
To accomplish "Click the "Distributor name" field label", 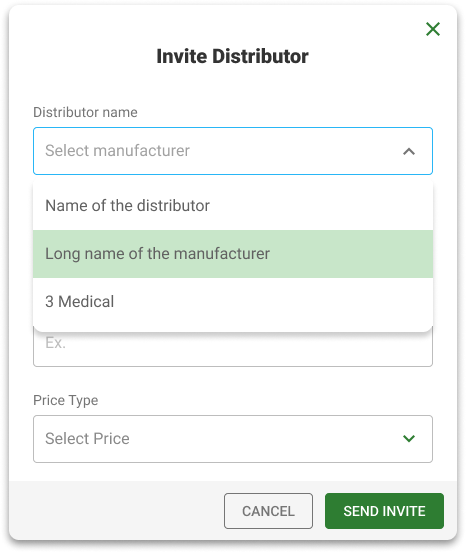I will pos(85,112).
